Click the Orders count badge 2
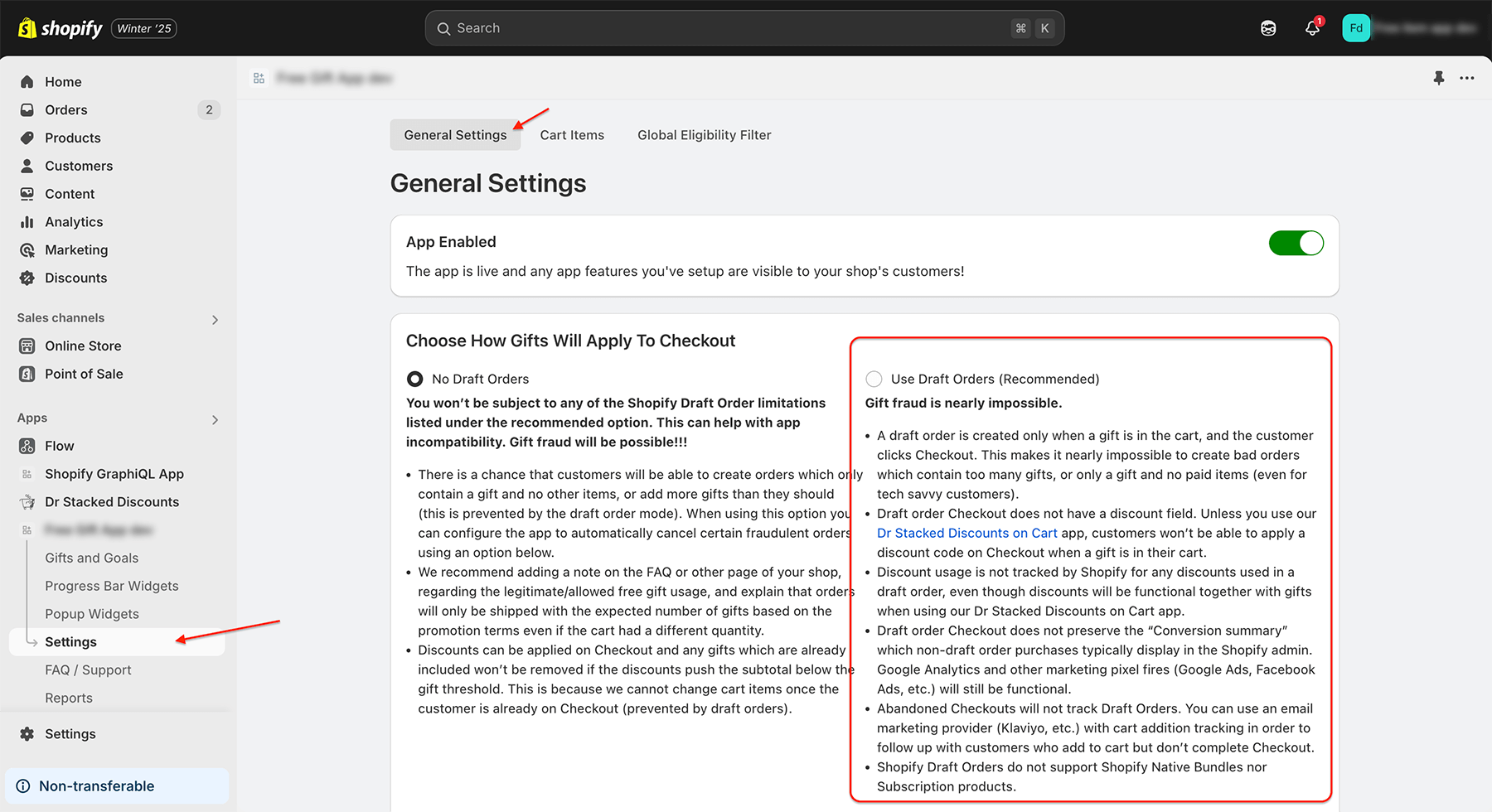1492x812 pixels. 209,109
